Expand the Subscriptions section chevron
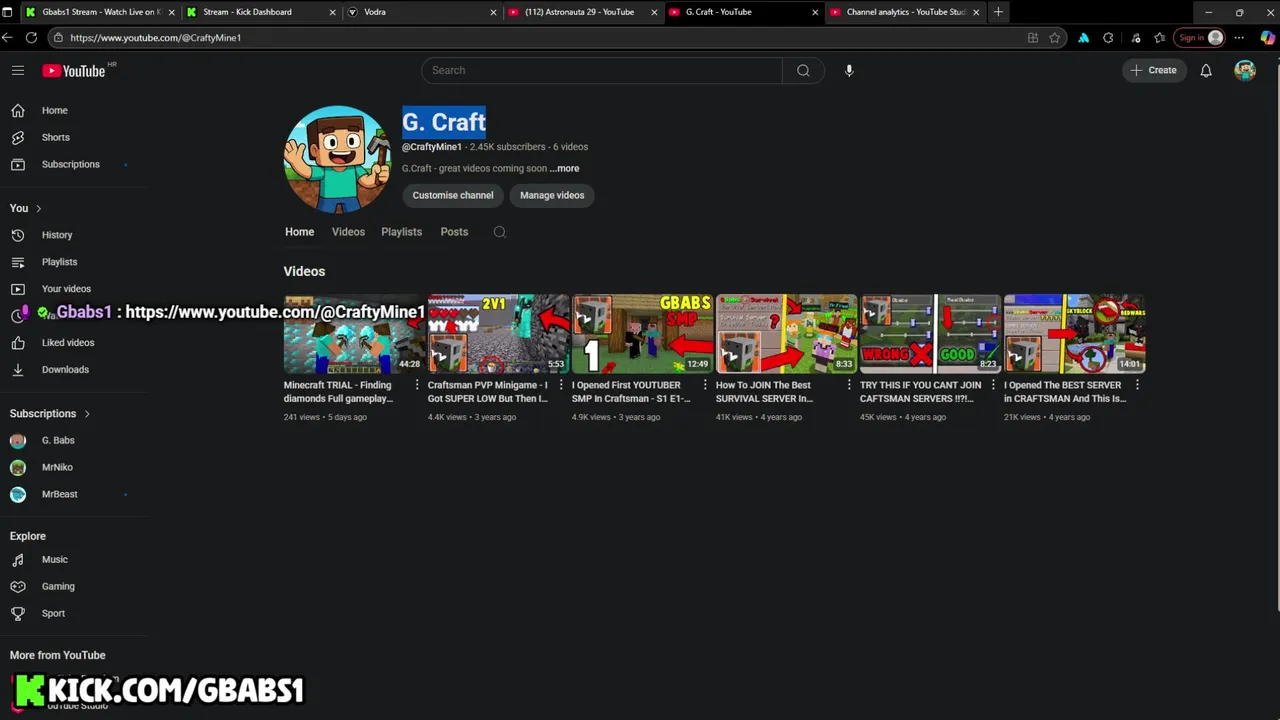This screenshot has height=720, width=1280. coord(87,414)
